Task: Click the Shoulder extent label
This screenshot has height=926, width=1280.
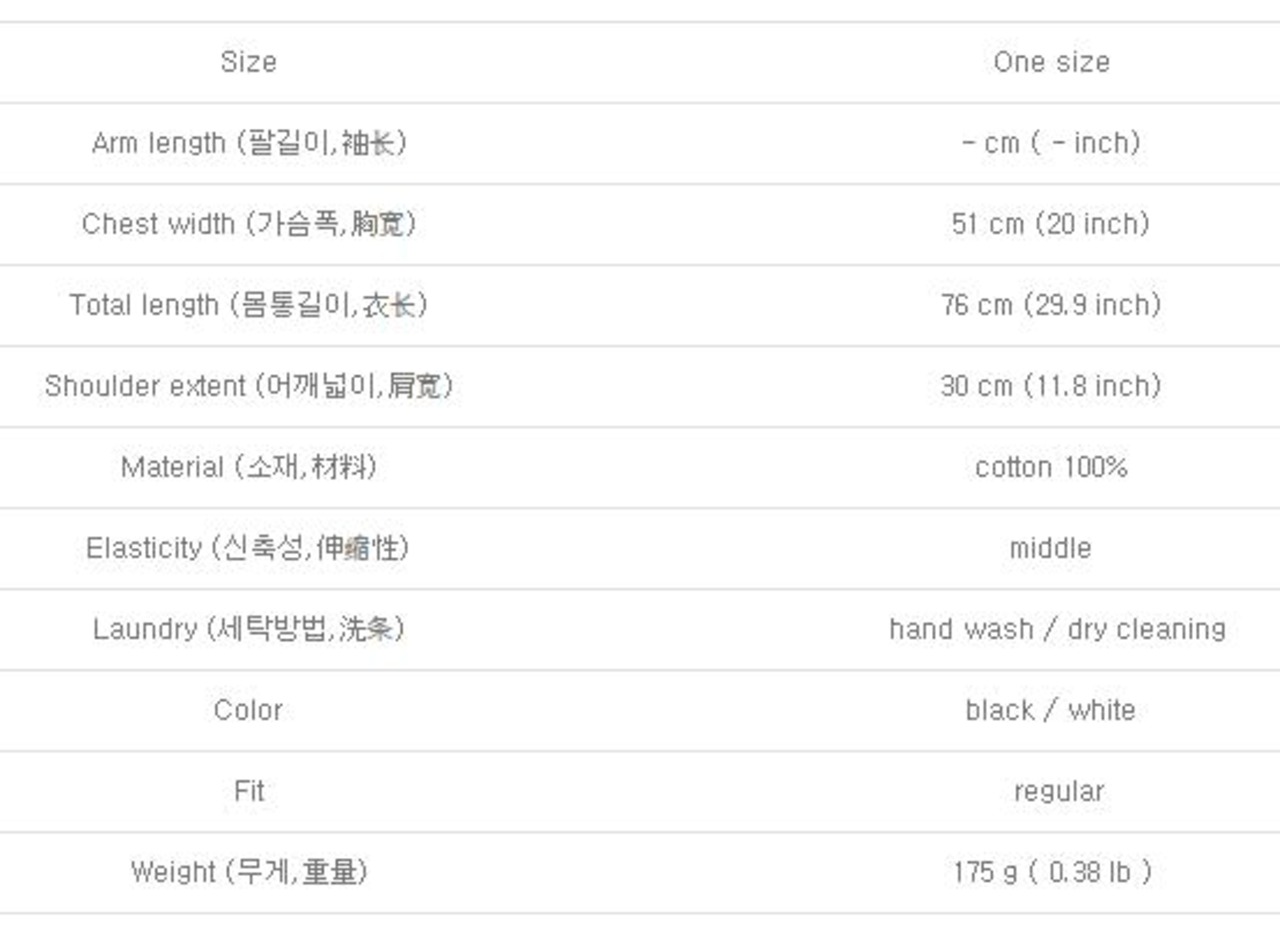Action: click(249, 386)
